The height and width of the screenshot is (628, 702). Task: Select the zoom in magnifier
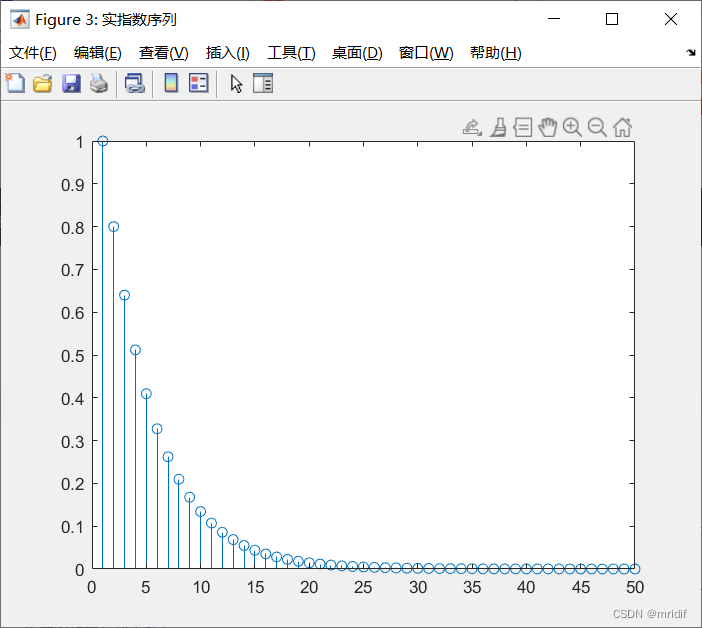point(572,128)
